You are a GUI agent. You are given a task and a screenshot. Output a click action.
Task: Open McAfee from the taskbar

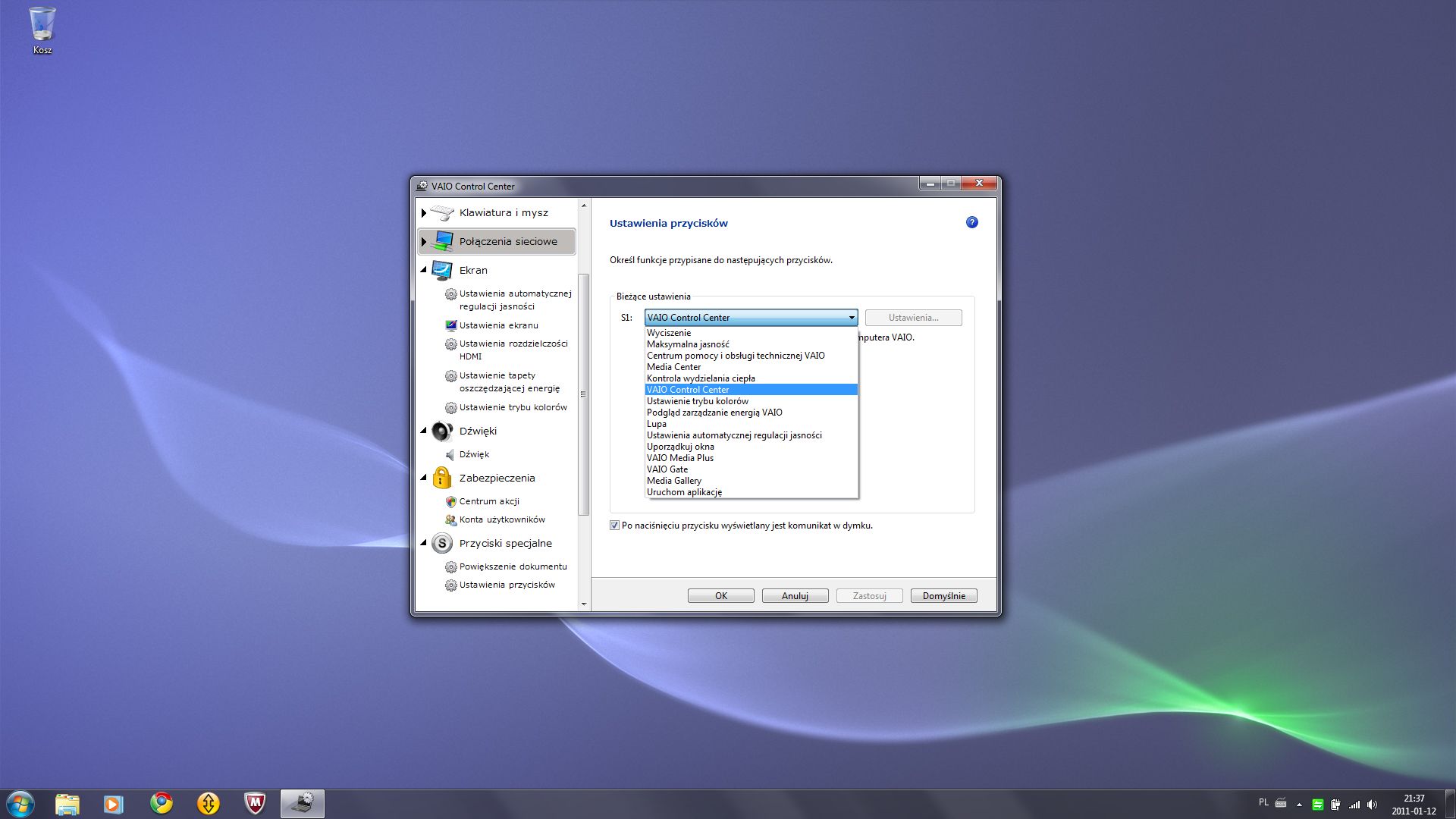pyautogui.click(x=255, y=803)
